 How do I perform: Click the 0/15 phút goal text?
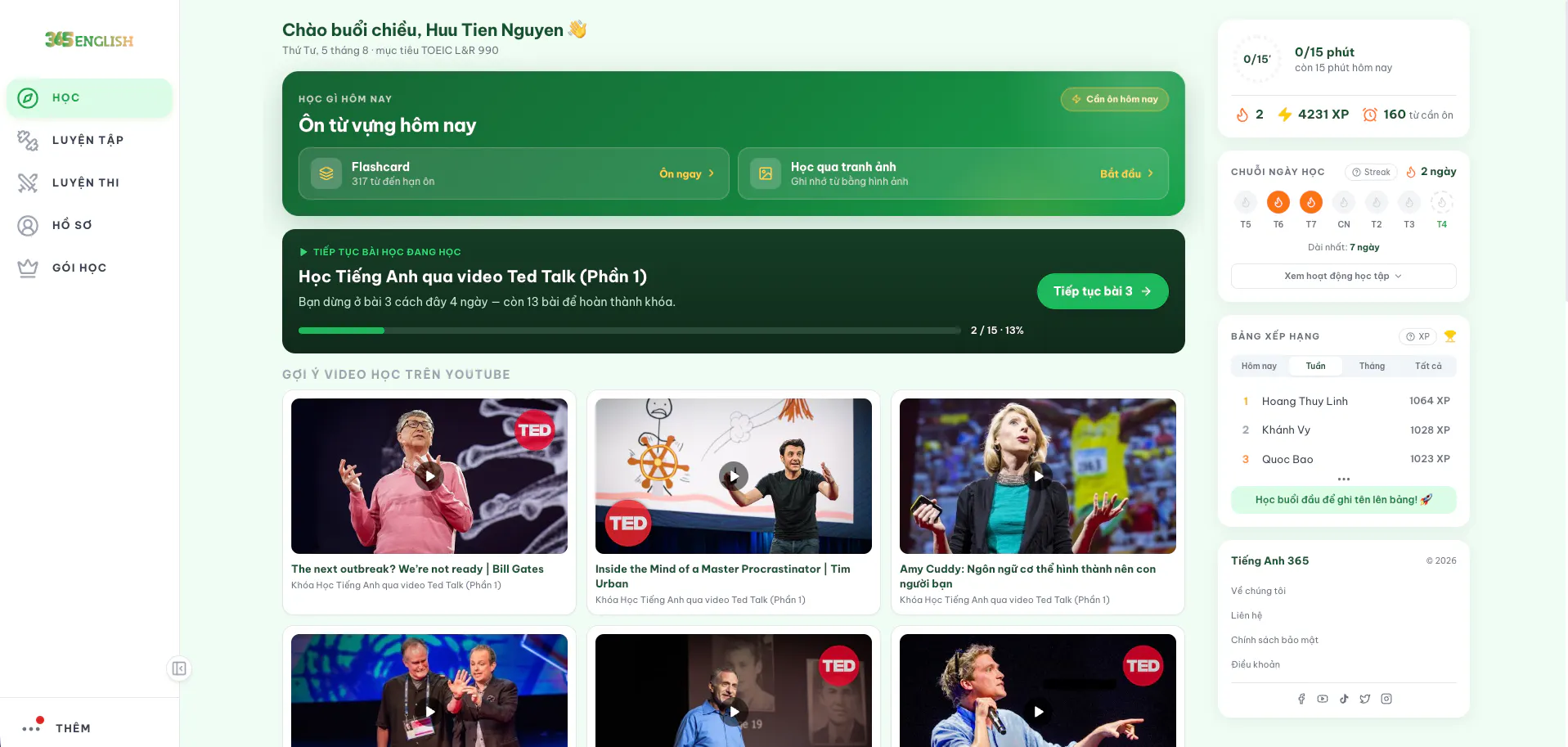(1324, 52)
